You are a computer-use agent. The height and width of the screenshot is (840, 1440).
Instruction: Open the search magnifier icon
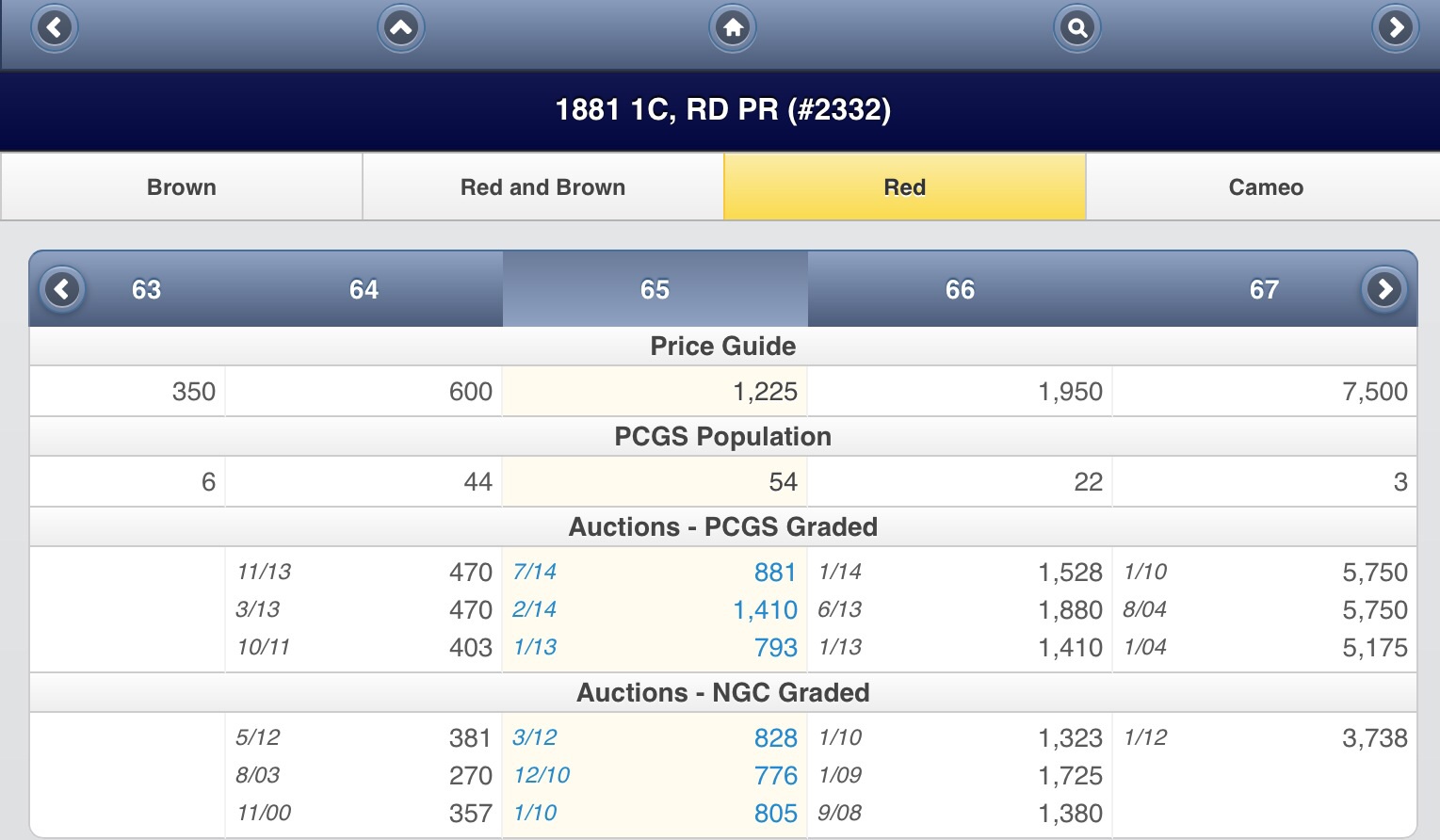pyautogui.click(x=1076, y=27)
